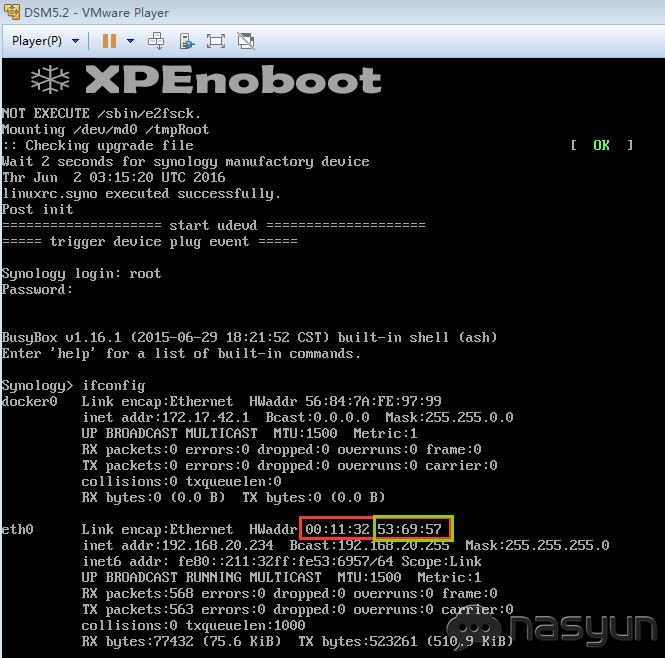Click the BusyBox v1.16.1 version line

coord(249,338)
